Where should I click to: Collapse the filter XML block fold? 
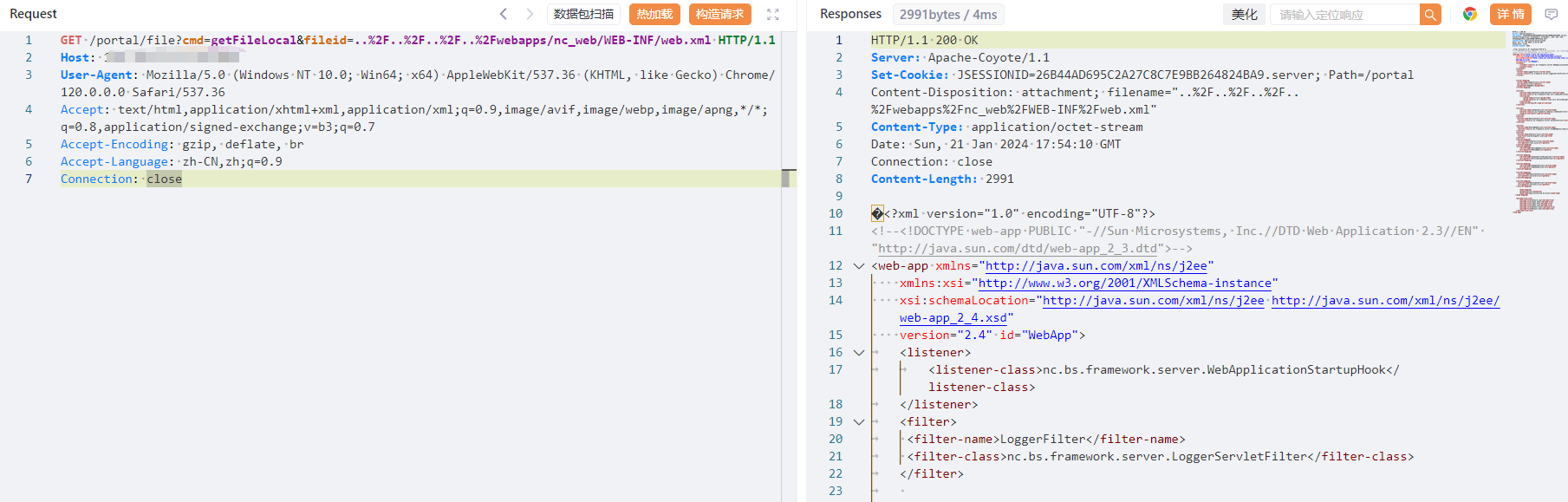(x=859, y=422)
